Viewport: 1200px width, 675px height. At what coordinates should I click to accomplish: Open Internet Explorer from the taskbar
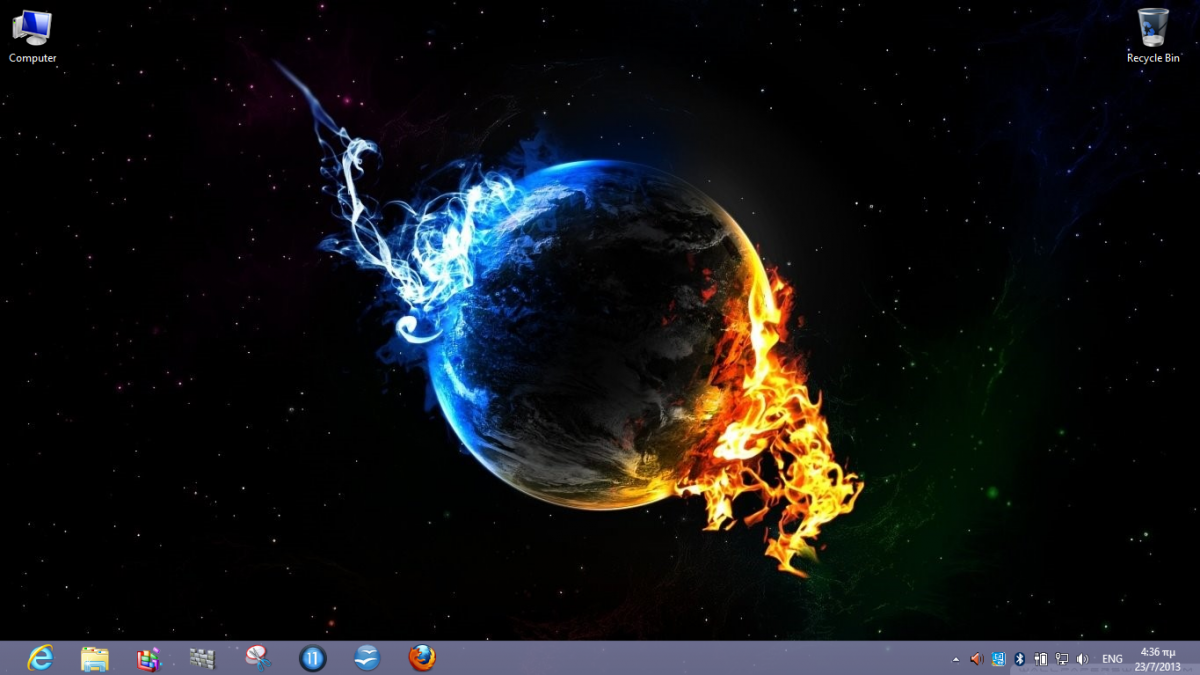click(40, 658)
